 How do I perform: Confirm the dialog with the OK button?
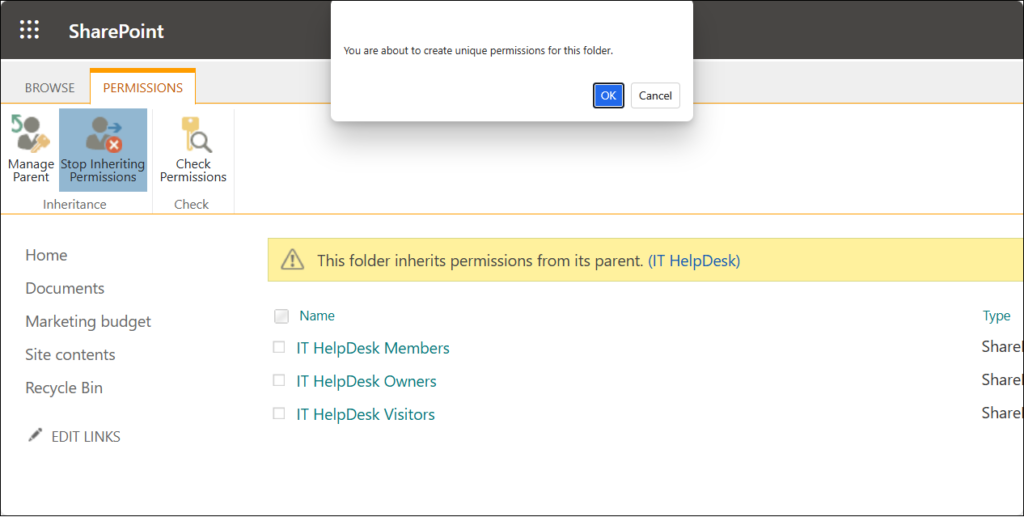(x=608, y=95)
